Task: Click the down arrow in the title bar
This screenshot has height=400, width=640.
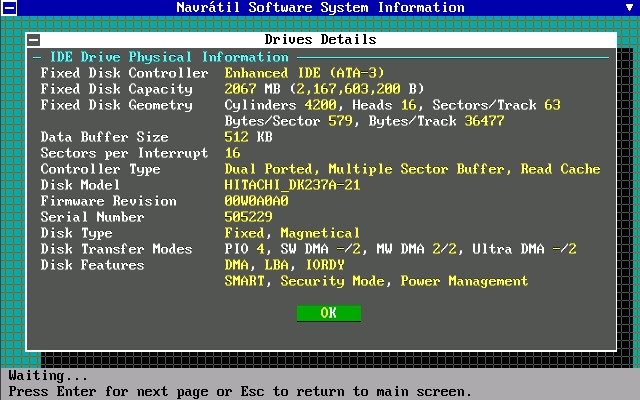Action: click(630, 7)
